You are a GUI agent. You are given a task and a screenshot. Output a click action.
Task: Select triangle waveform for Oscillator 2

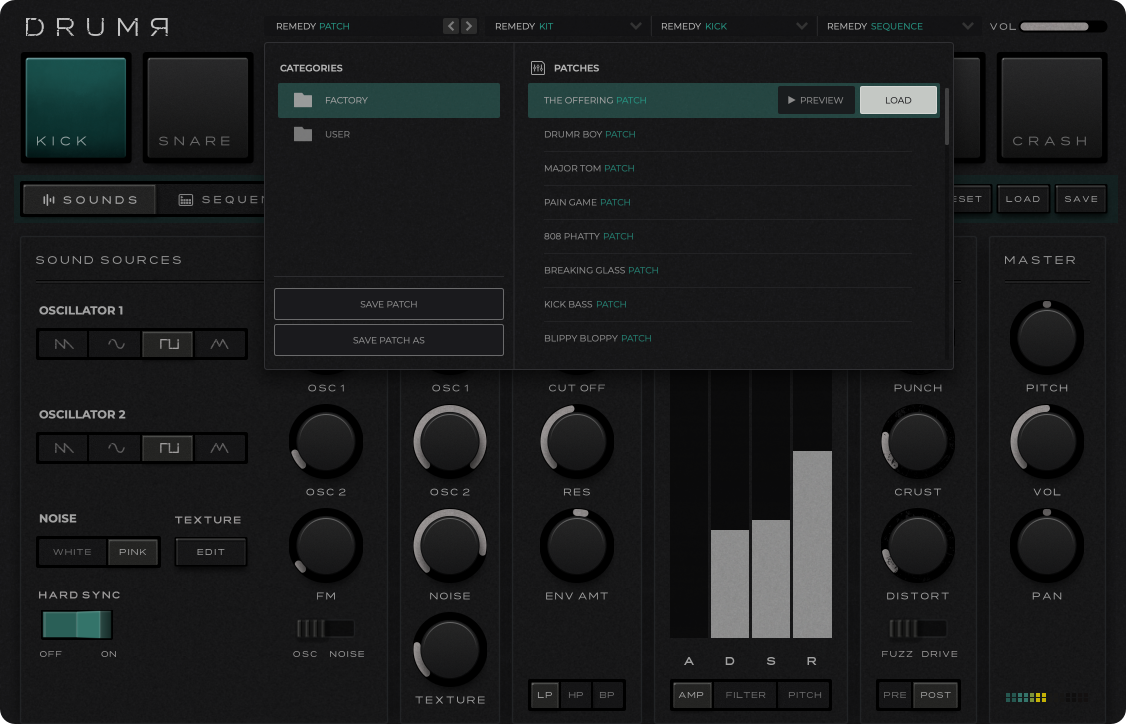tap(220, 448)
